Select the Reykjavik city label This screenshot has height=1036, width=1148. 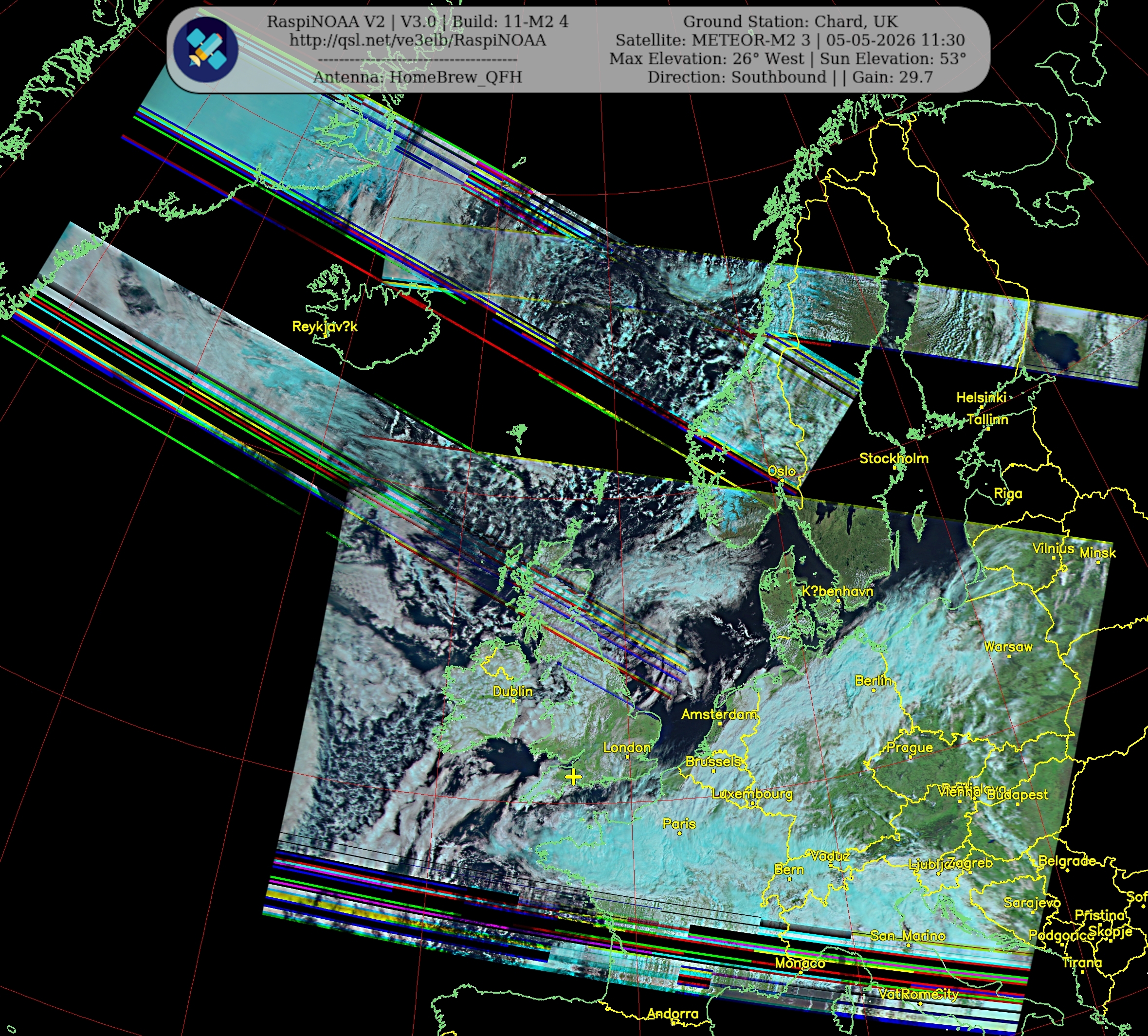point(325,327)
